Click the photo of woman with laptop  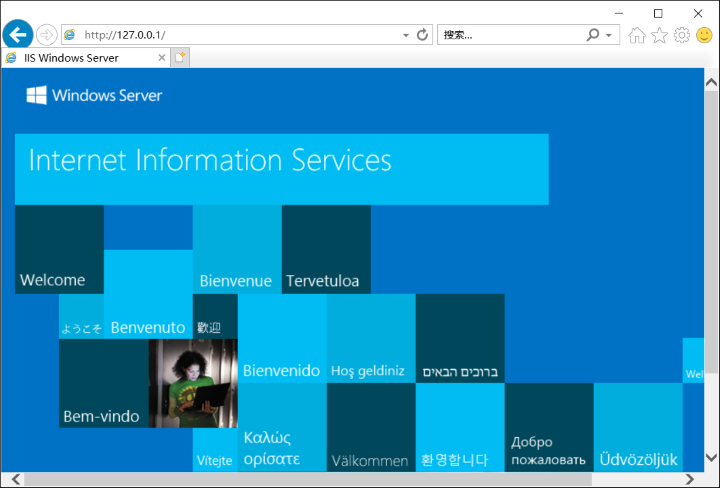[x=193, y=383]
